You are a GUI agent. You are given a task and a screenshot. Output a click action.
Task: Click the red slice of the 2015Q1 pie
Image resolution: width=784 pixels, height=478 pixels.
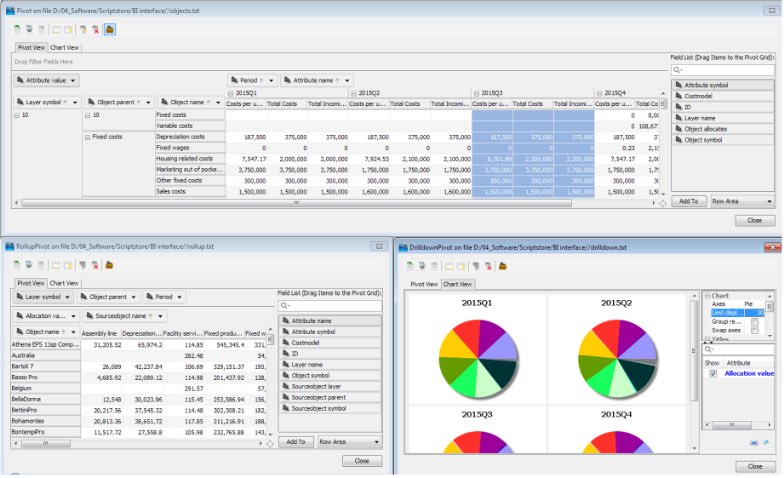pos(466,337)
